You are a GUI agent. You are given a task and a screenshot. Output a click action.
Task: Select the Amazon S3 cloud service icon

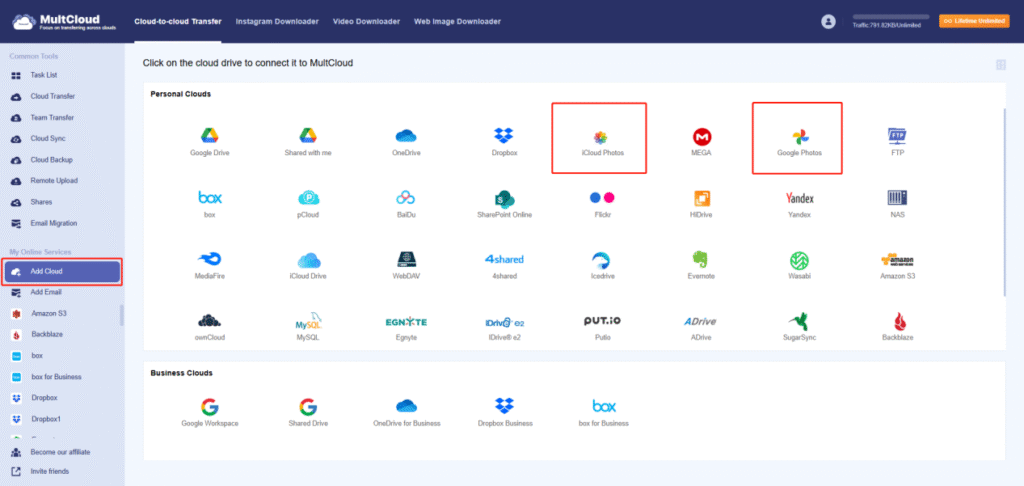coord(896,259)
